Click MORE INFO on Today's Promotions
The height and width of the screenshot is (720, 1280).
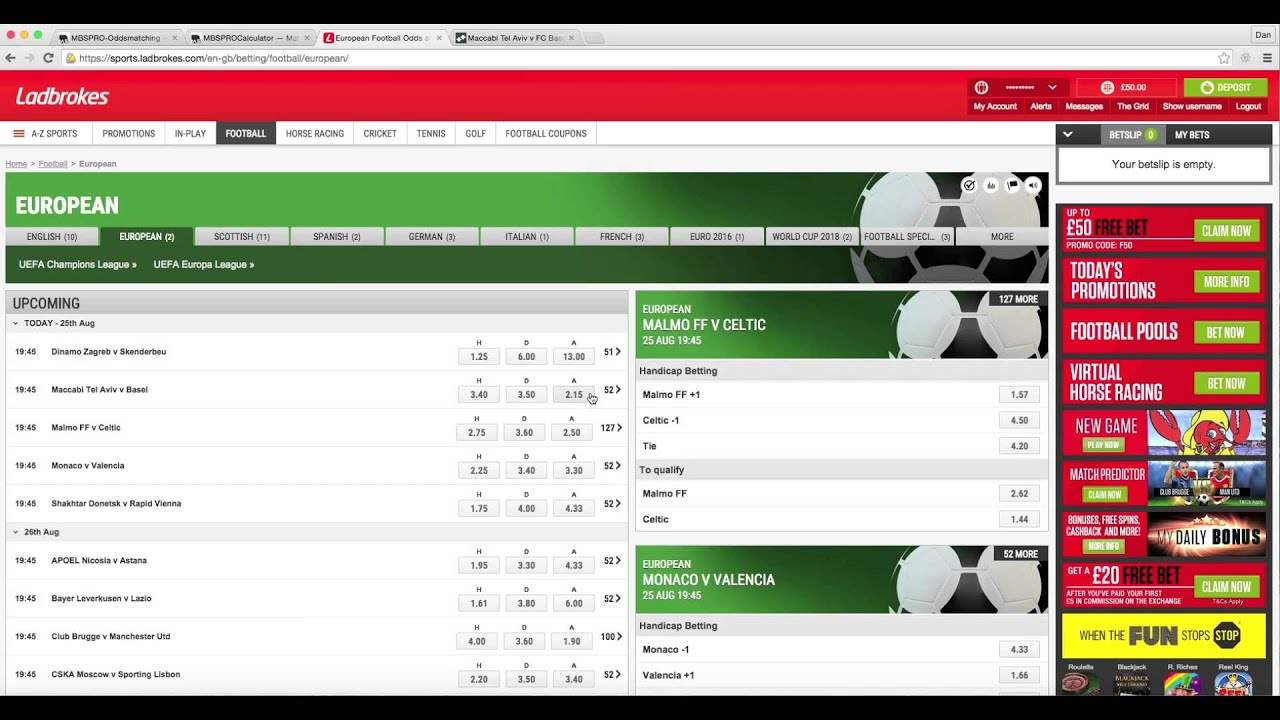pos(1226,282)
